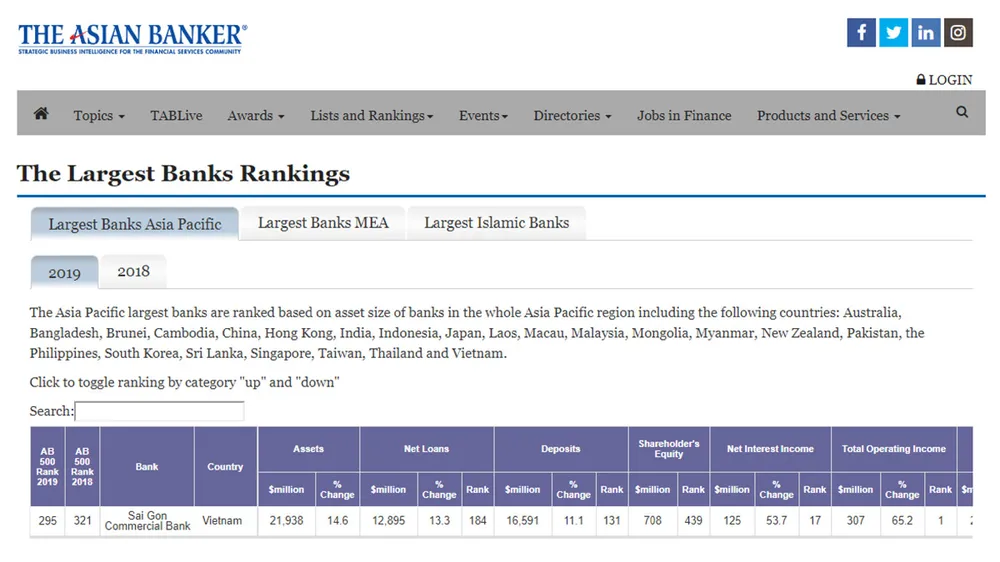The width and height of the screenshot is (1000, 562).
Task: Click the home icon in navigation bar
Action: tap(41, 114)
